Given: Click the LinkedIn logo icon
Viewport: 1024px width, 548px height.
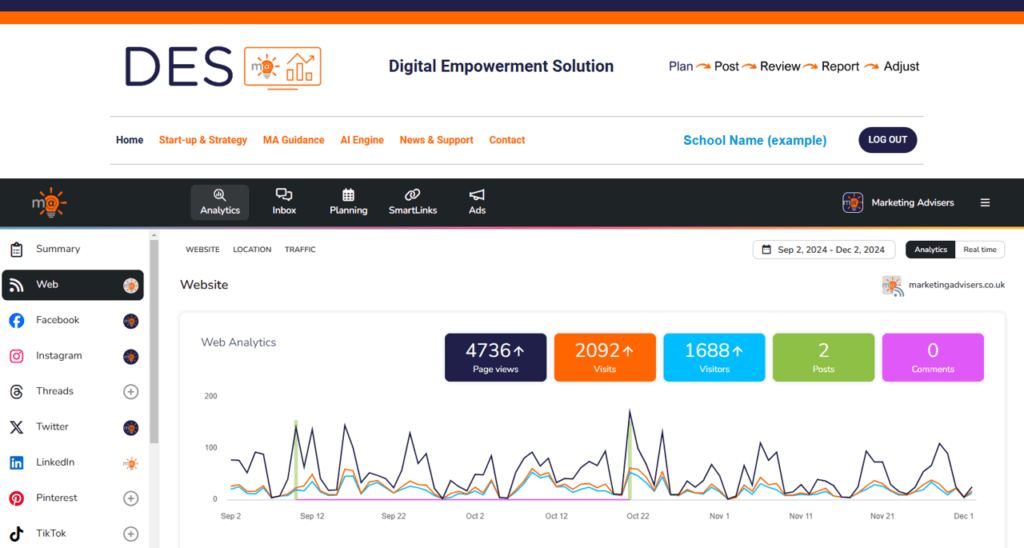Looking at the screenshot, I should click(x=16, y=462).
